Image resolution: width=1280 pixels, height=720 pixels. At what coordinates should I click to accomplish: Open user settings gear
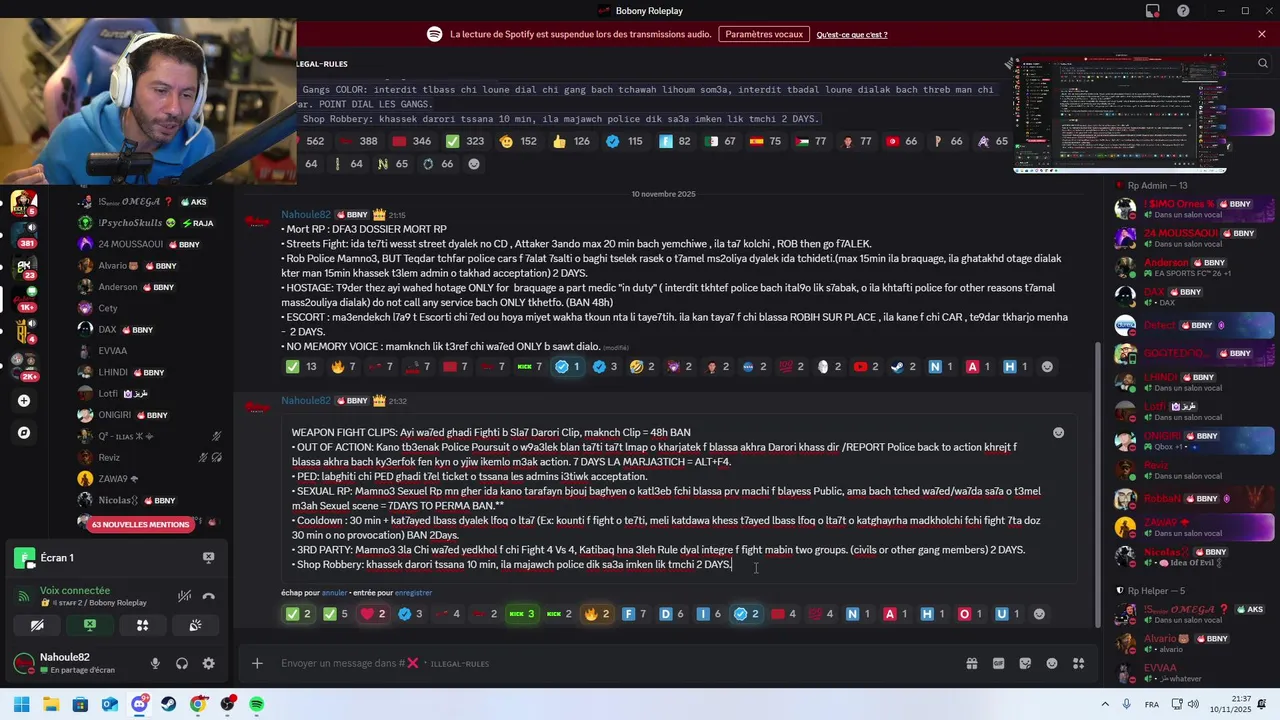208,663
